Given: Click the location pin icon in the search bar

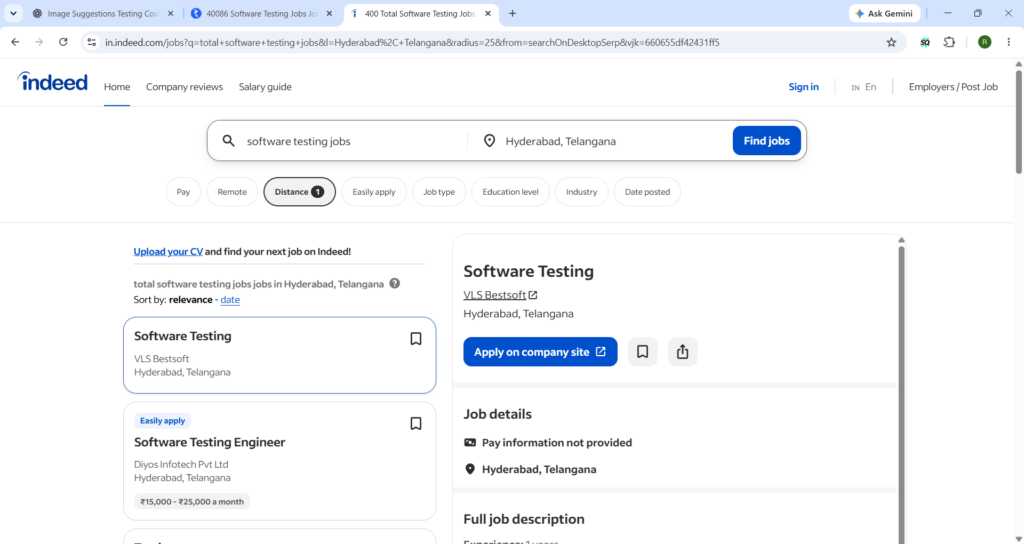Looking at the screenshot, I should tap(489, 141).
